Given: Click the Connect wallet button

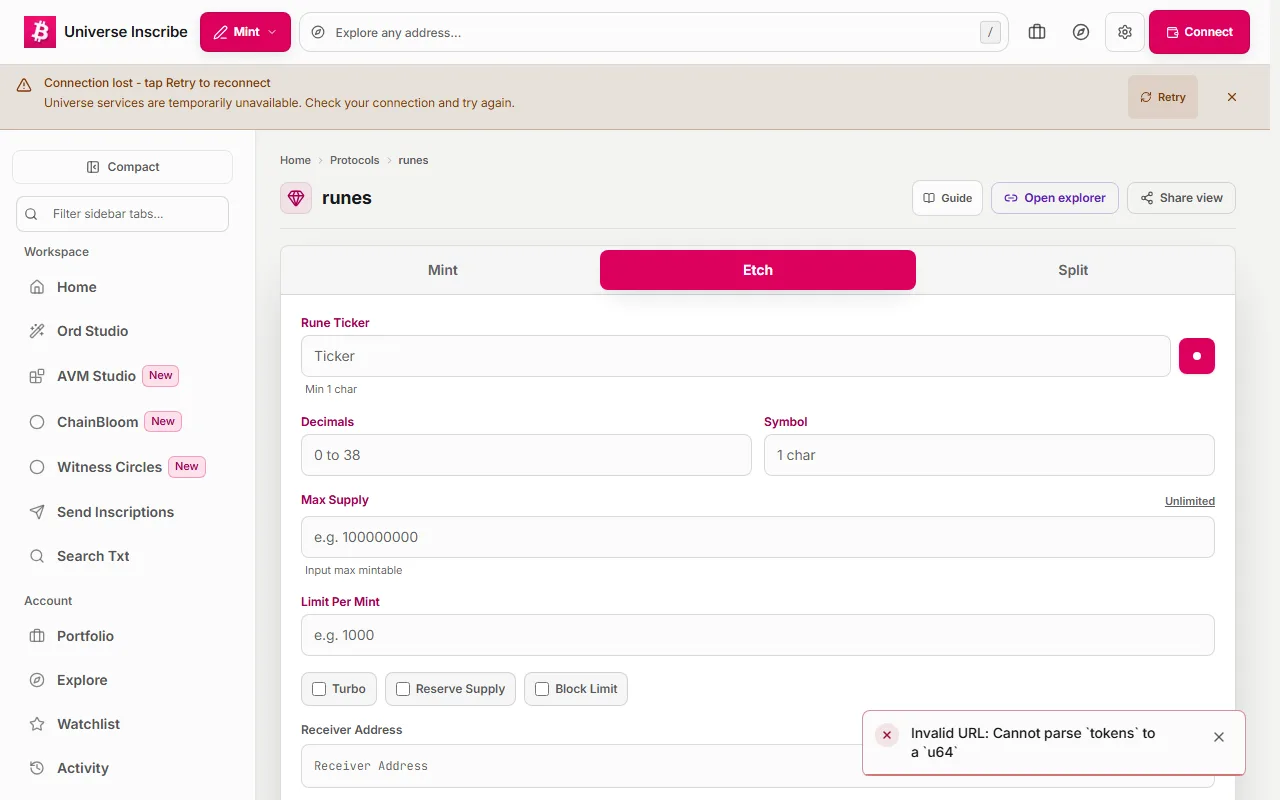Looking at the screenshot, I should point(1199,32).
